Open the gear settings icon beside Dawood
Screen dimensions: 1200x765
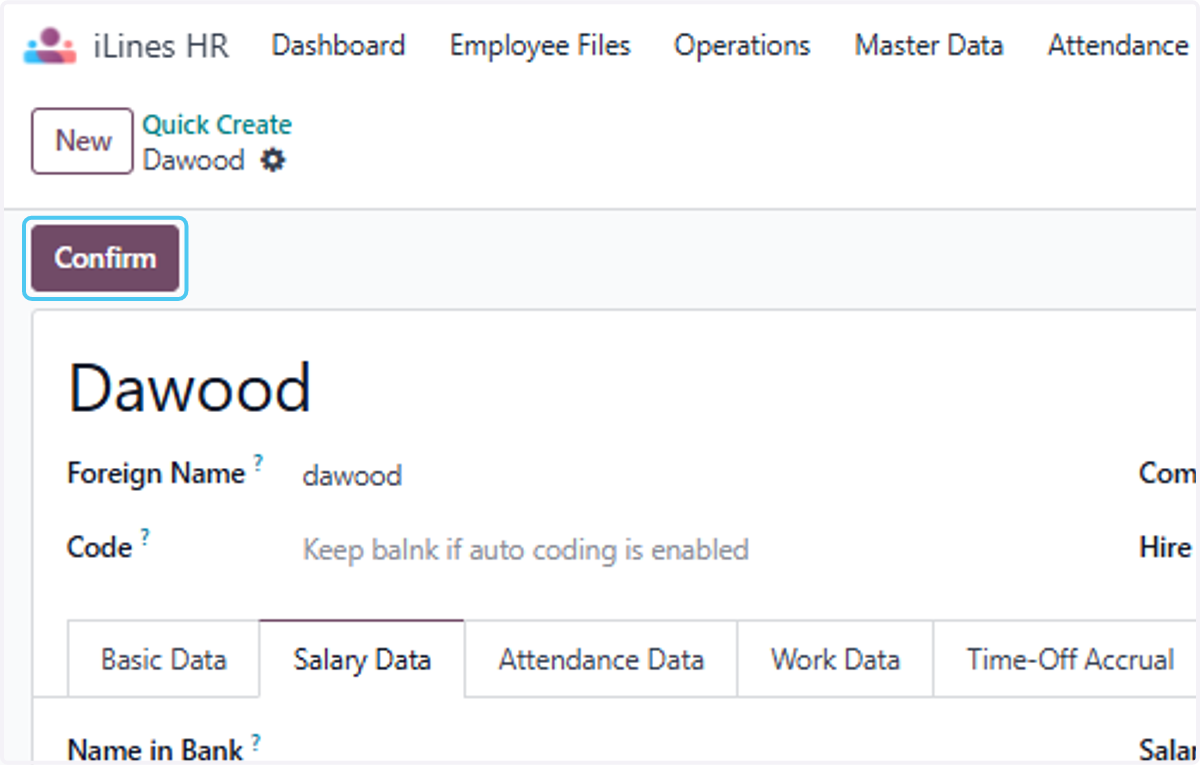coord(273,160)
